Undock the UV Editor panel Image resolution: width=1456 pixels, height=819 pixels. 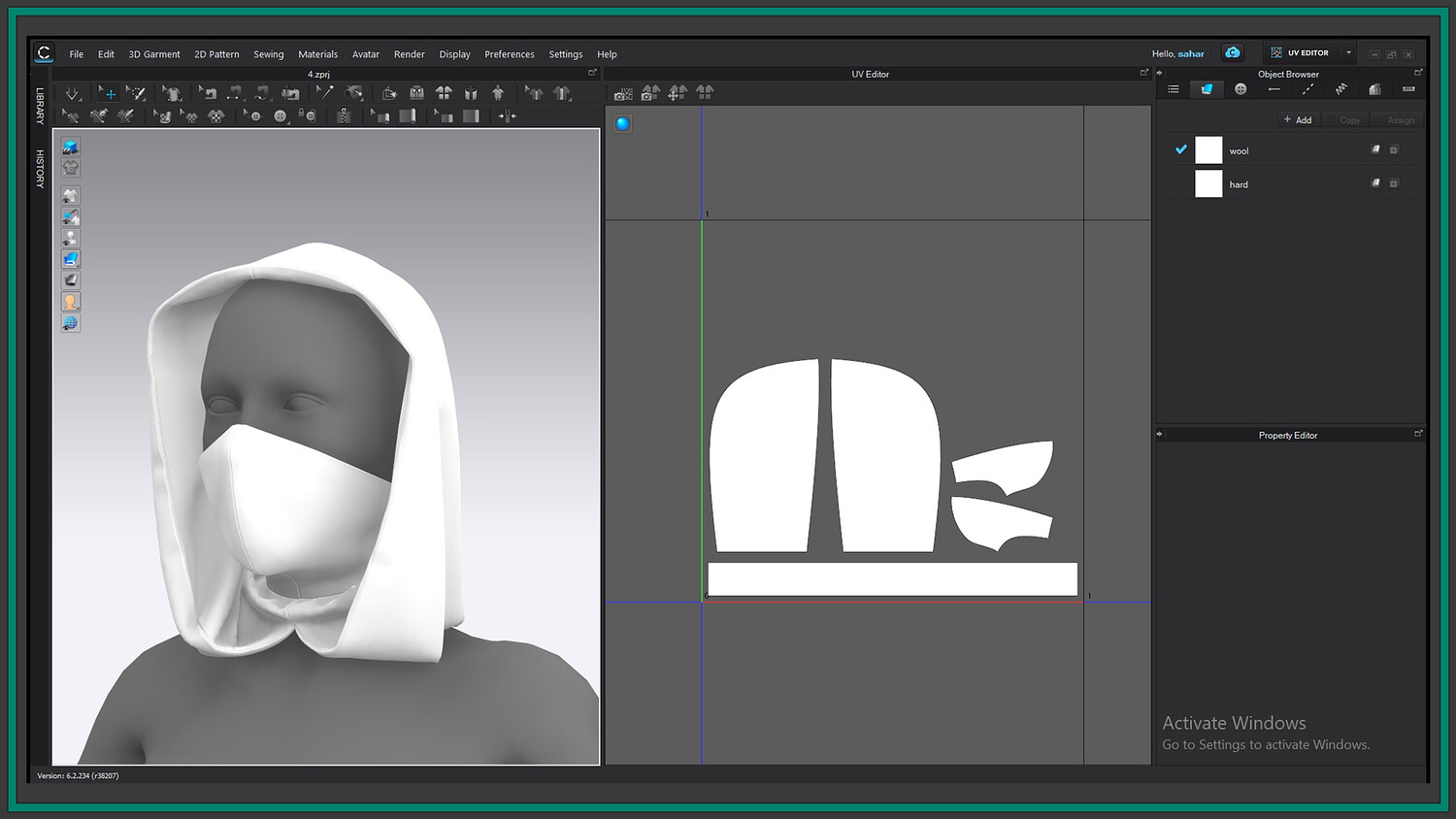pyautogui.click(x=1143, y=73)
